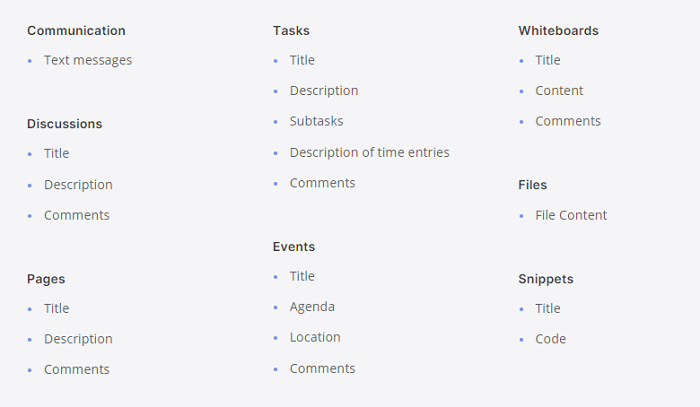
Task: Click Description of time entries item
Action: (370, 153)
